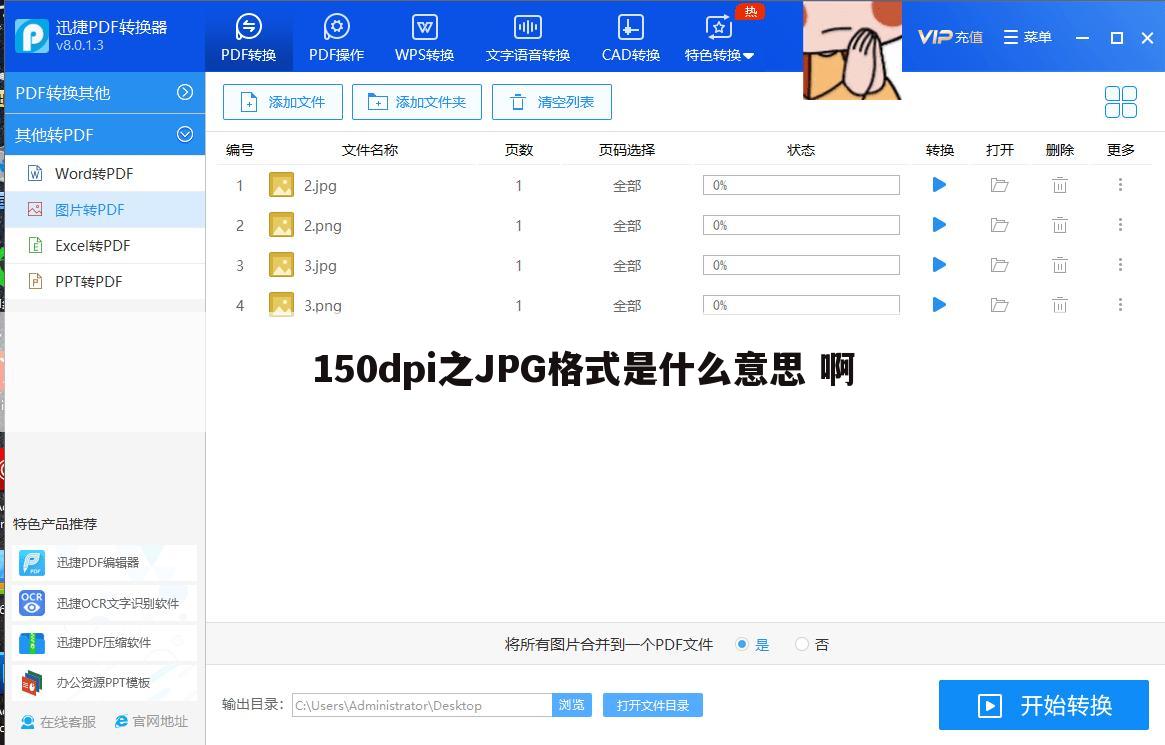Start converting 3.jpg with play icon

click(939, 265)
